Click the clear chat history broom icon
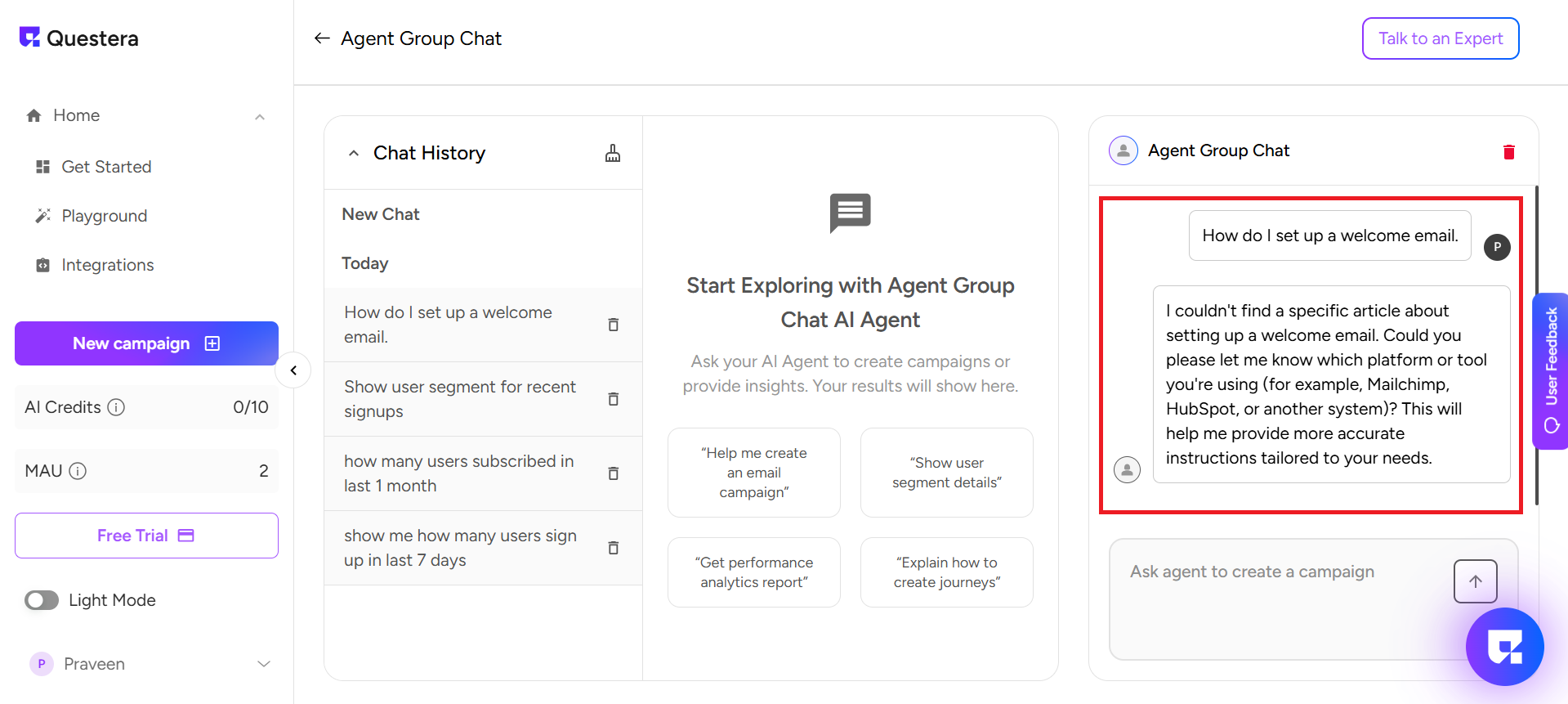Screen dimensions: 1568x704 pyautogui.click(x=613, y=153)
